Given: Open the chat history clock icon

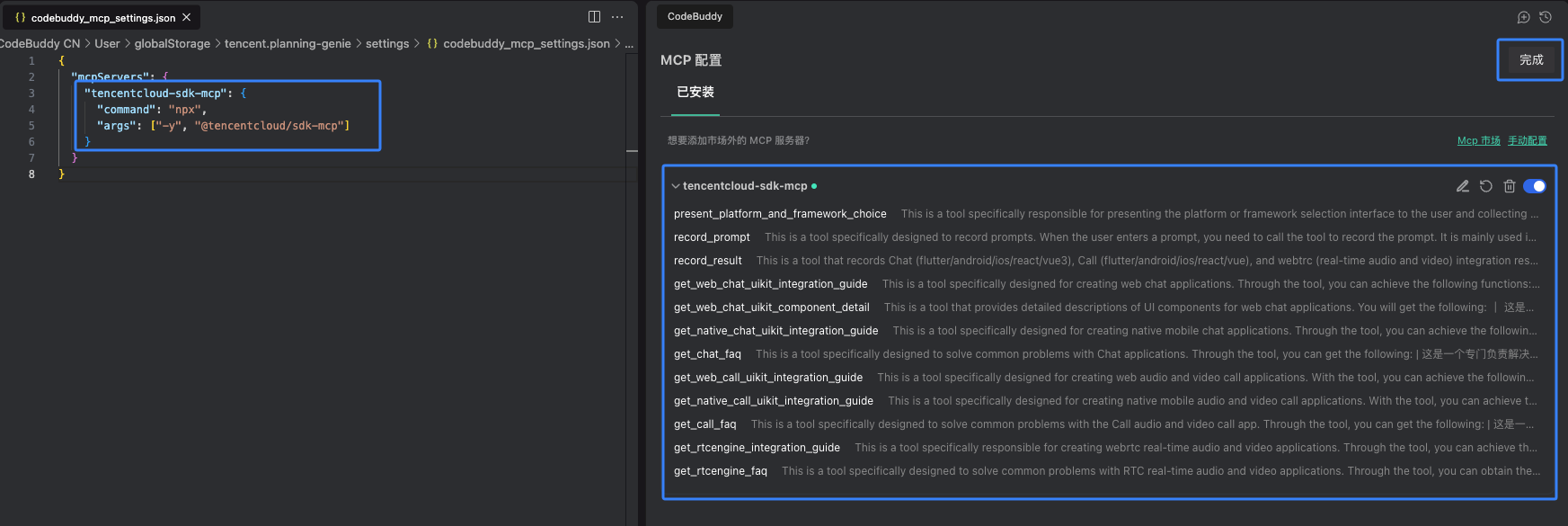Looking at the screenshot, I should click(1546, 17).
